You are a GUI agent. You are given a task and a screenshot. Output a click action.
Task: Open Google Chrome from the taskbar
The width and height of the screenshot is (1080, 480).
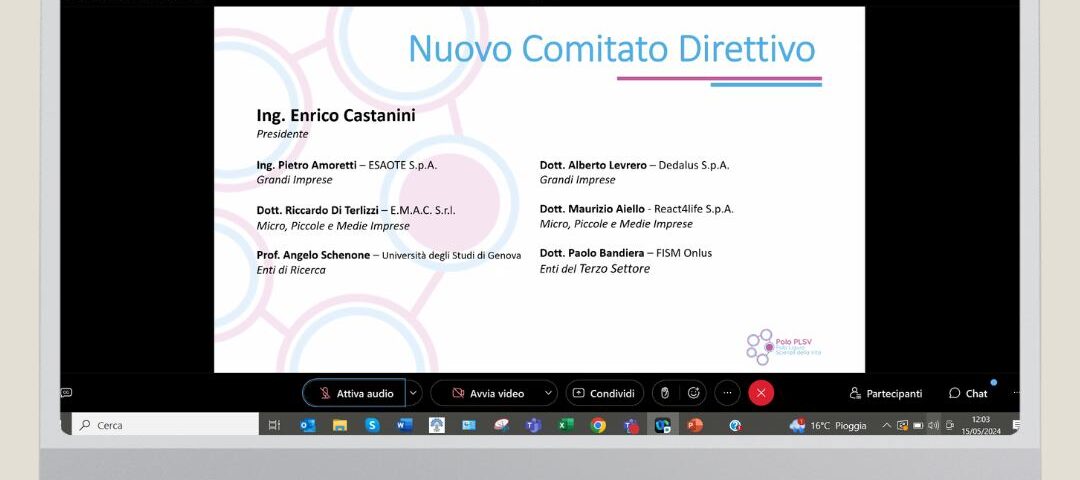click(598, 426)
